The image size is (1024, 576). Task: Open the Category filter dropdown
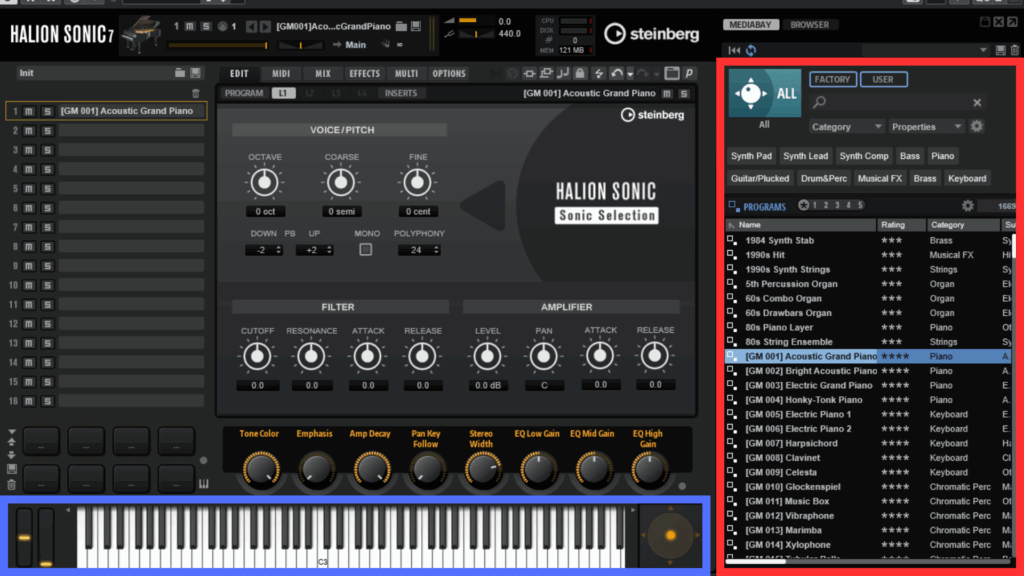(846, 127)
